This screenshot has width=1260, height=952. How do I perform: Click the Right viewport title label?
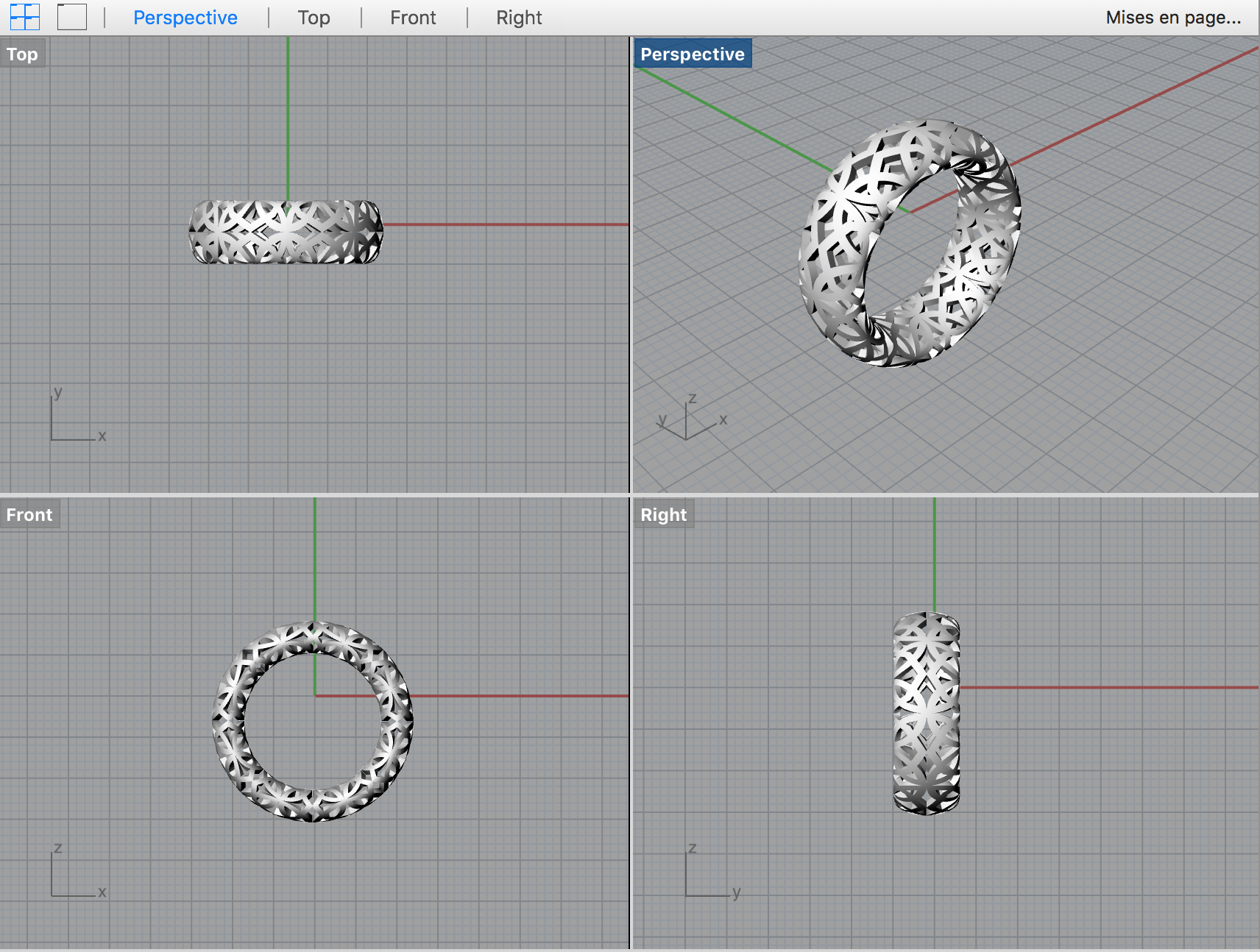point(663,515)
